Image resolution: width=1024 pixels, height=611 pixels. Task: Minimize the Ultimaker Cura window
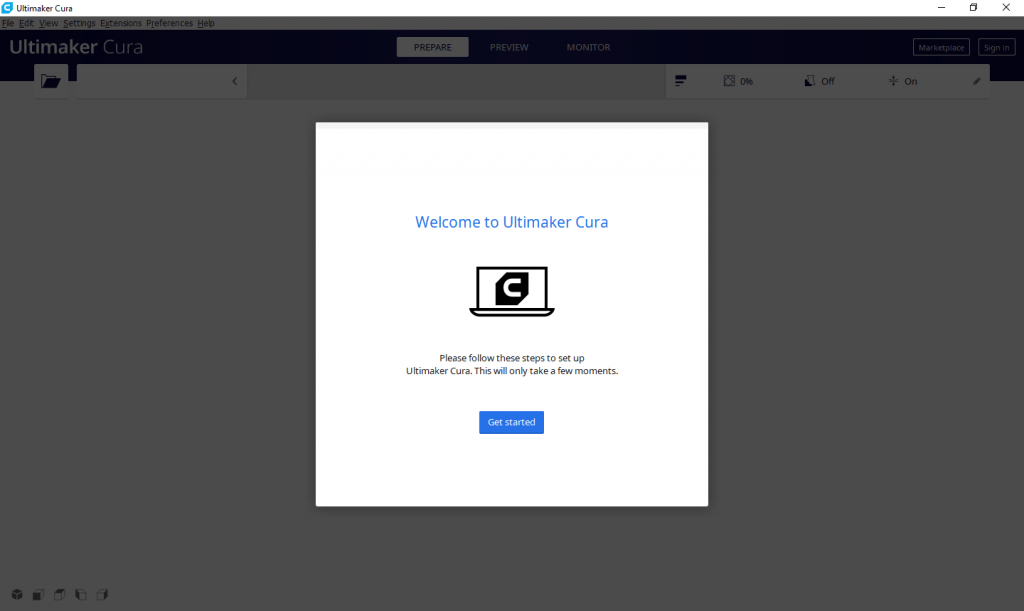pyautogui.click(x=941, y=8)
